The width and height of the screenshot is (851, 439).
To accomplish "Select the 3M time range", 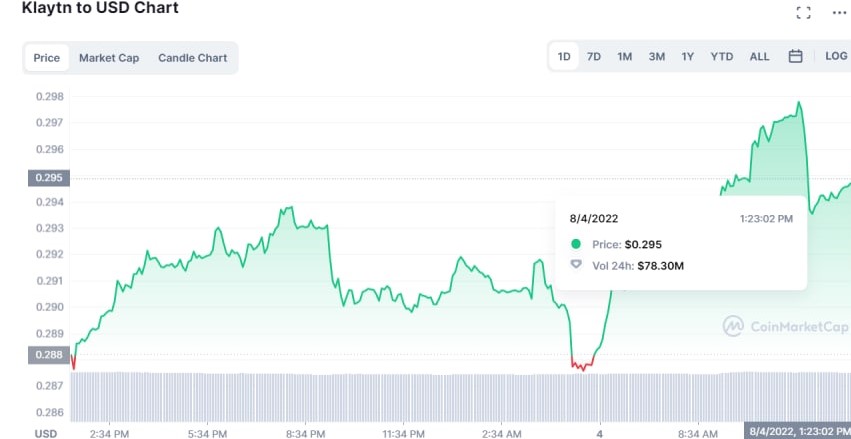I will pyautogui.click(x=657, y=56).
